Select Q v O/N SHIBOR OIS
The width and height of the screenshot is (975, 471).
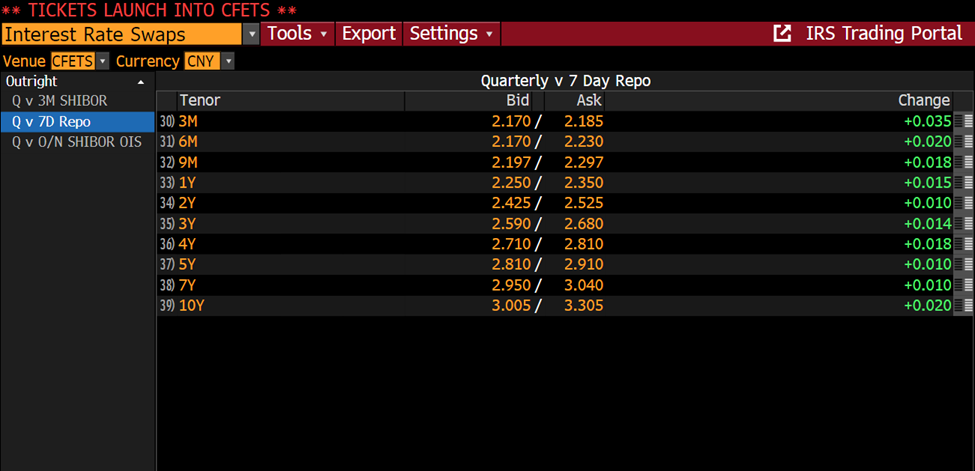(76, 142)
